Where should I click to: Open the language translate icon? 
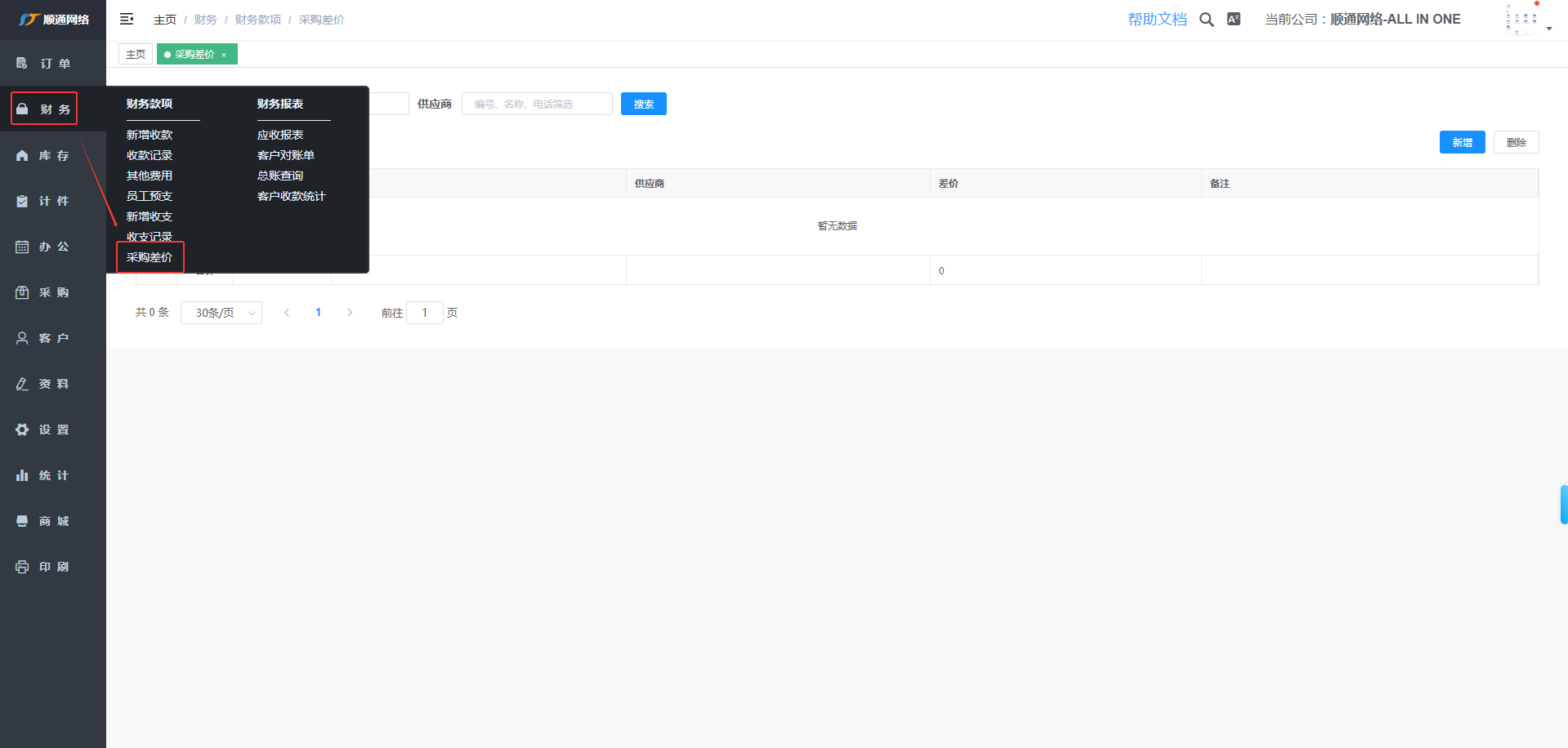pyautogui.click(x=1233, y=20)
